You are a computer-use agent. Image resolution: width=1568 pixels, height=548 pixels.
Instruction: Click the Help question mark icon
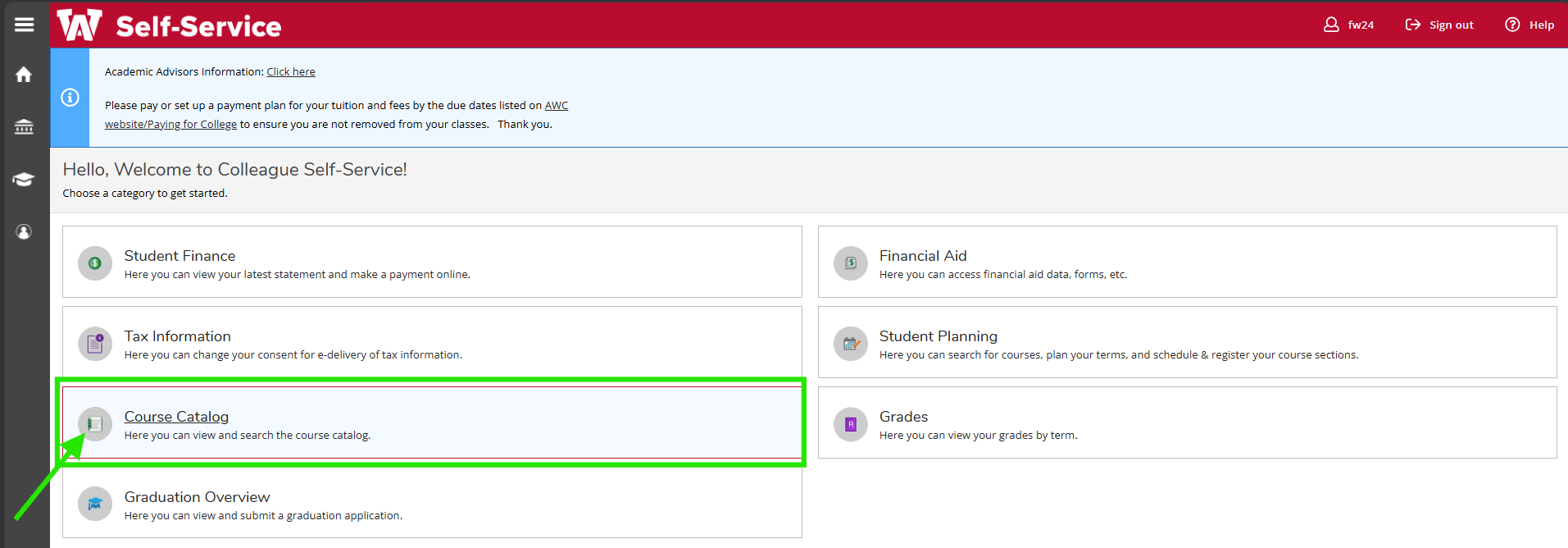[x=1512, y=25]
